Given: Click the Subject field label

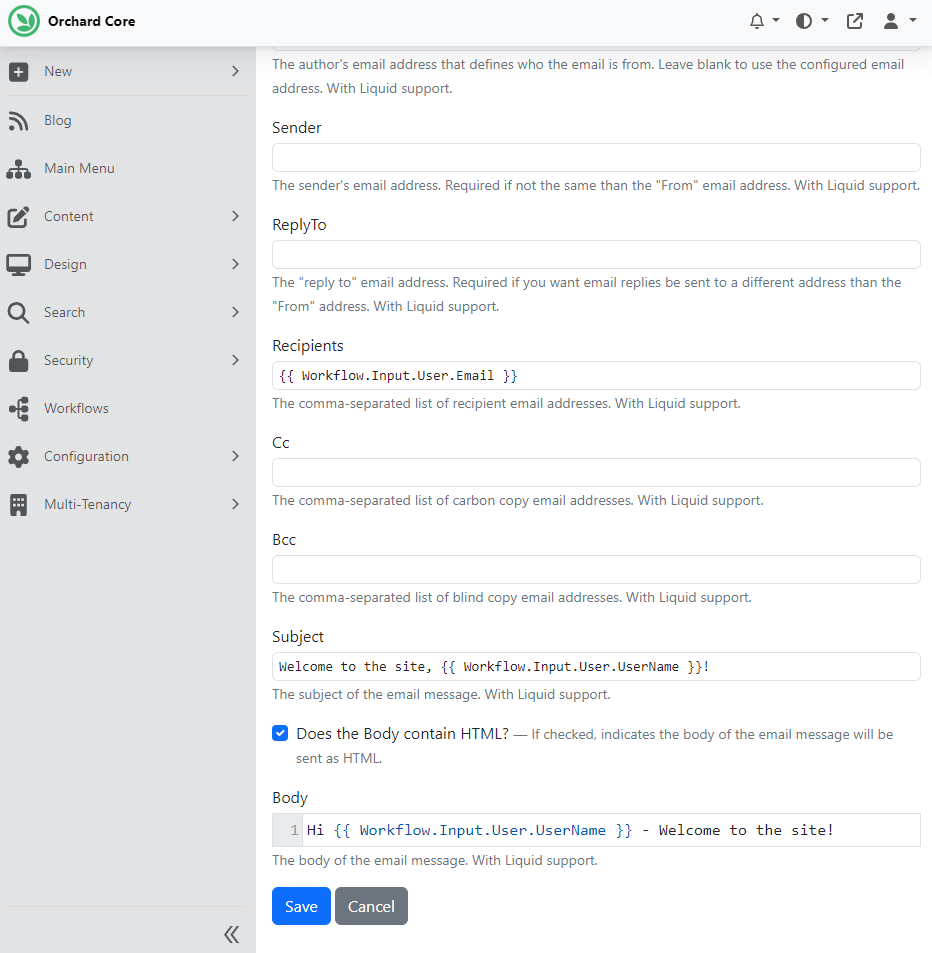Looking at the screenshot, I should [298, 637].
